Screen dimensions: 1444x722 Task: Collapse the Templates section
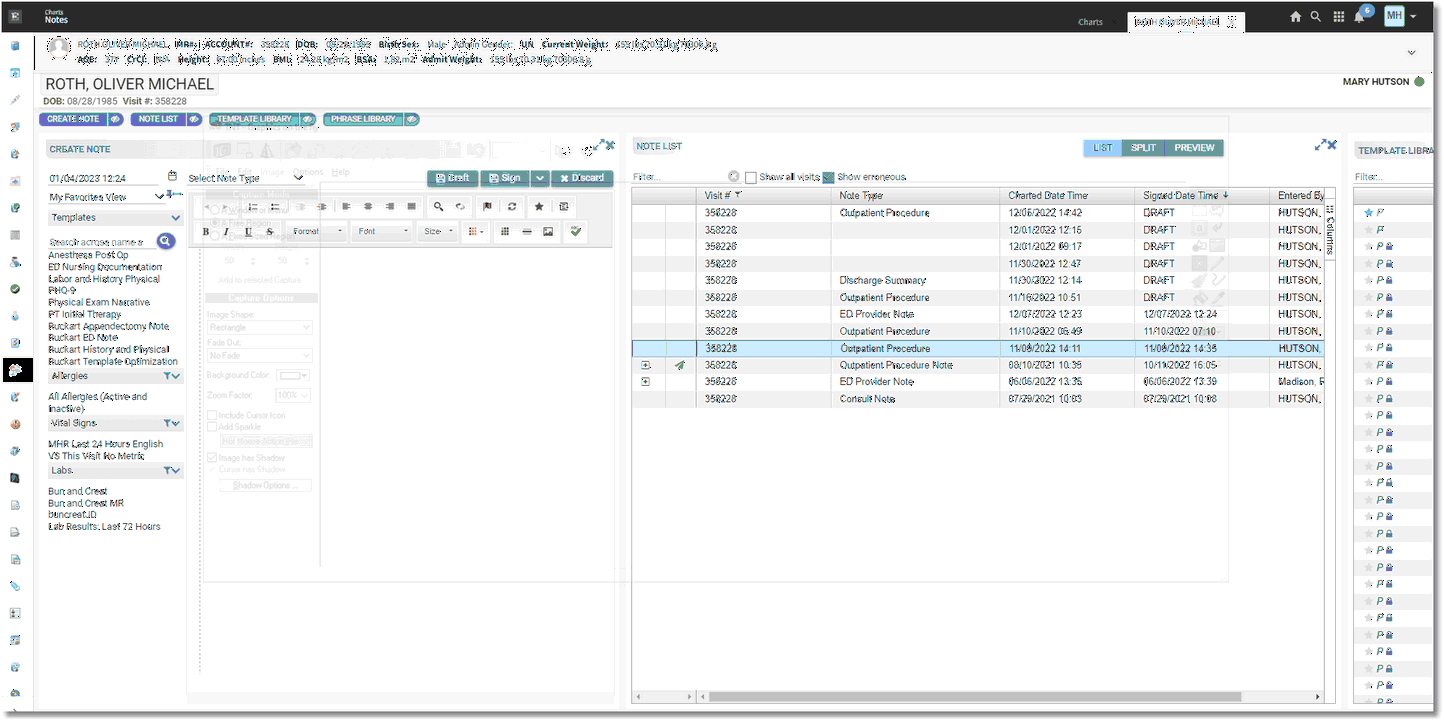click(x=176, y=217)
